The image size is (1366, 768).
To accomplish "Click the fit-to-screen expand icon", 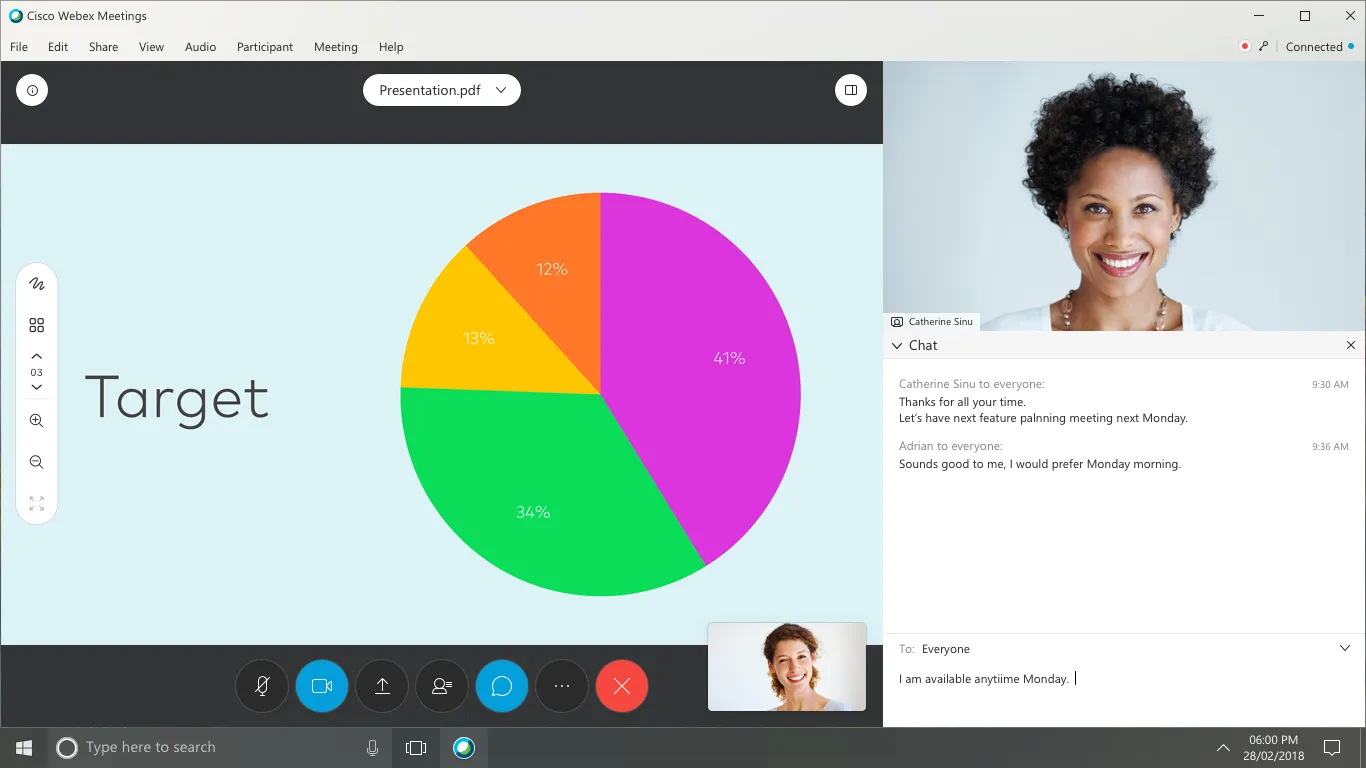I will coord(37,504).
